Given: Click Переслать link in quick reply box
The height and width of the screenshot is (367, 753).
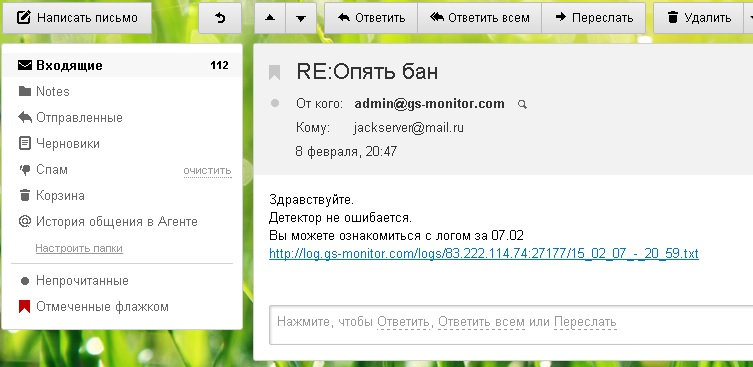Looking at the screenshot, I should click(x=585, y=321).
